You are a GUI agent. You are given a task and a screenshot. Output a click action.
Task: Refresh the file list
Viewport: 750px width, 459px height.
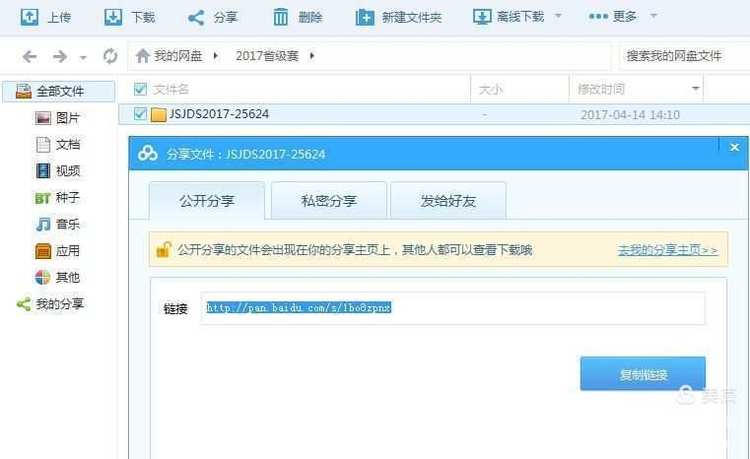click(x=110, y=56)
